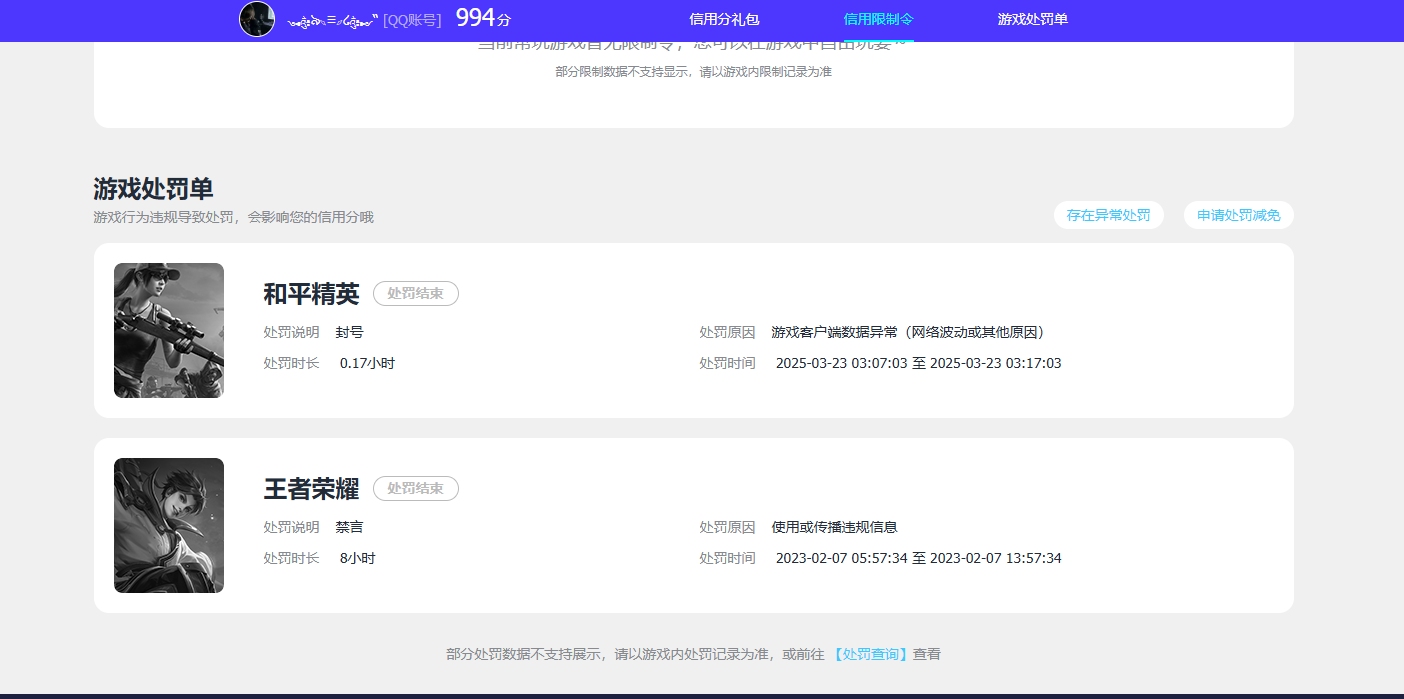Screen dimensions: 1404x699
Task: Open the 信用分礼包 tab
Action: pyautogui.click(x=724, y=19)
